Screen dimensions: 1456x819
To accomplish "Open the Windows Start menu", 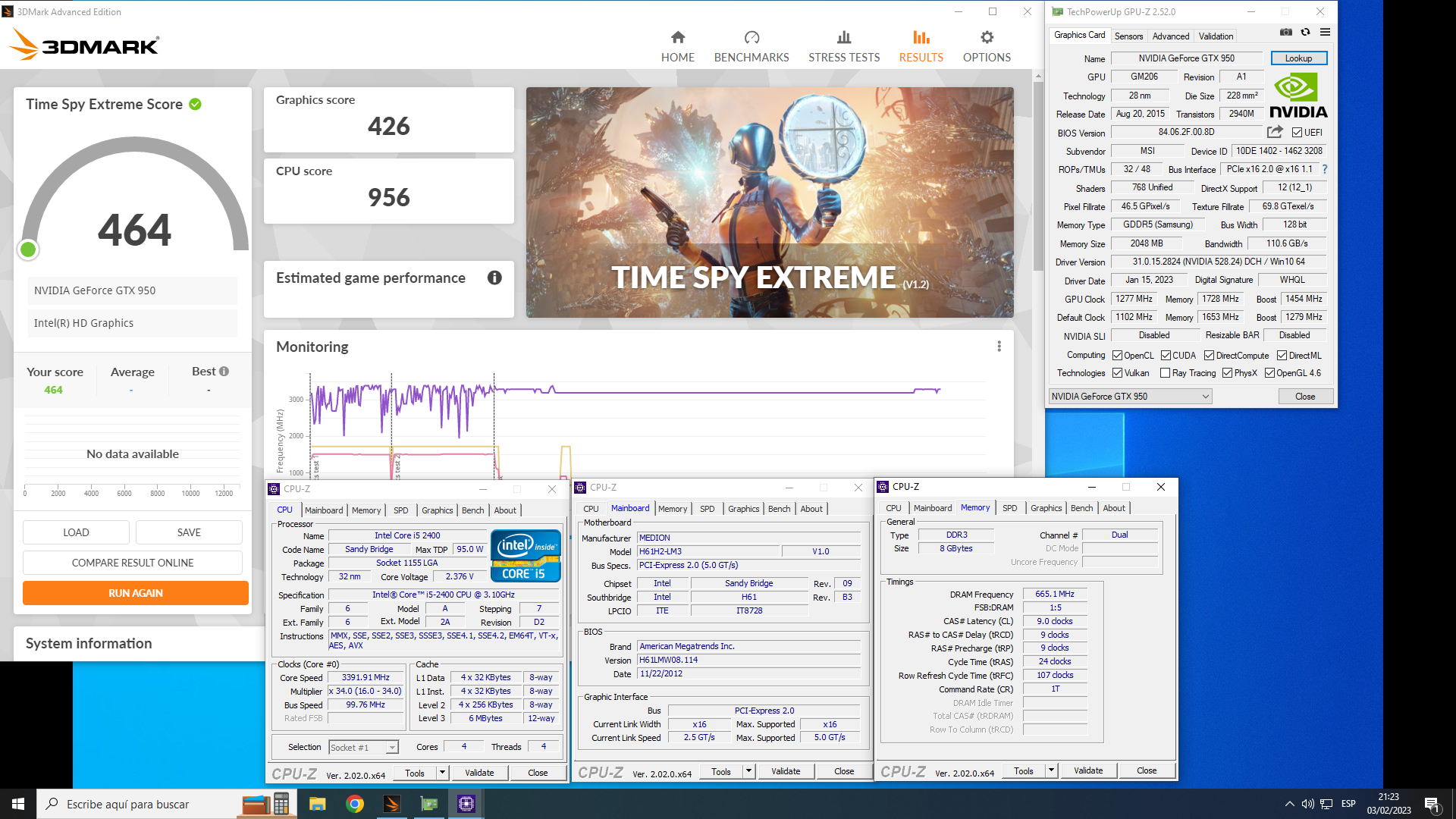I will click(x=18, y=804).
